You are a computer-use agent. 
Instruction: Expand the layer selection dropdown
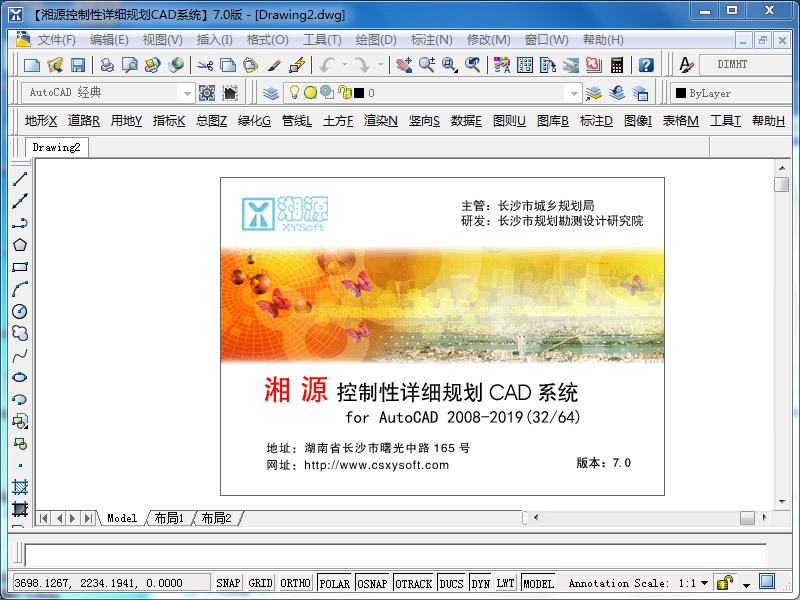[x=573, y=93]
